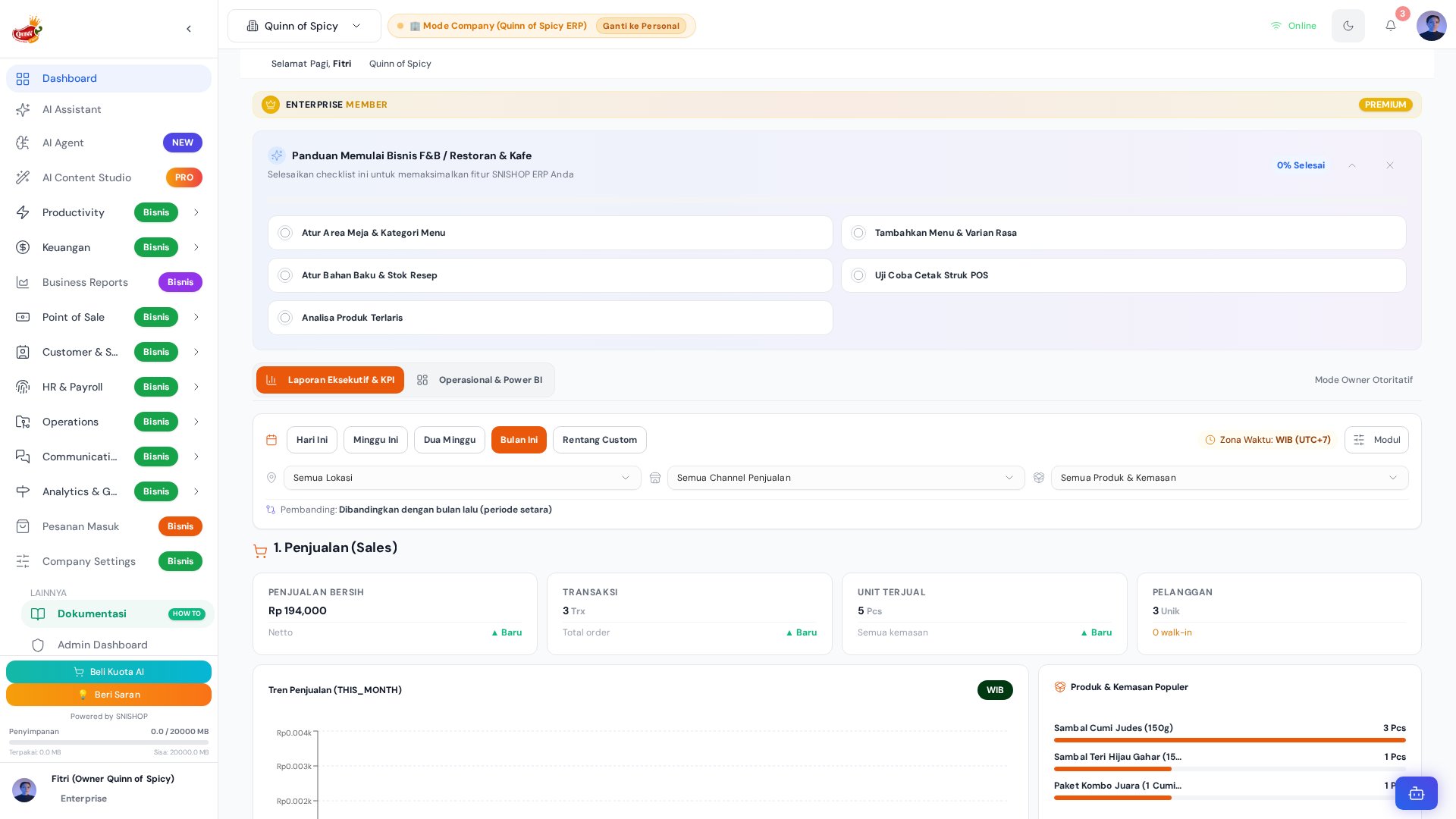Toggle dark mode moon icon
This screenshot has height=819, width=1456.
(x=1348, y=26)
